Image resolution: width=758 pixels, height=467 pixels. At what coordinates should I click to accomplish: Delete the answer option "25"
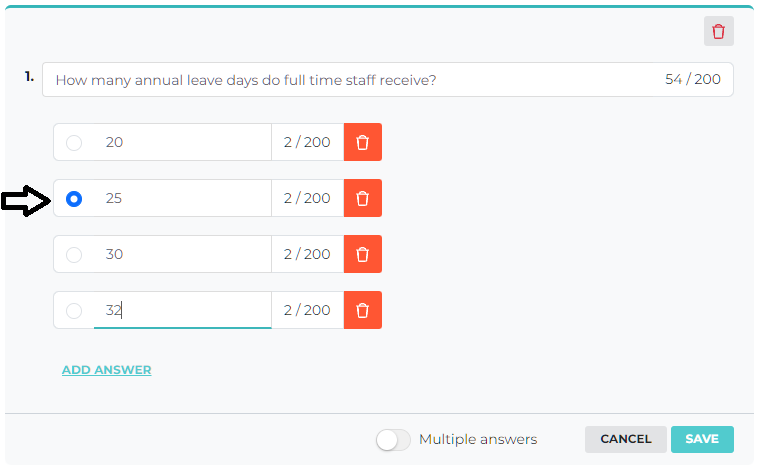[x=362, y=198]
